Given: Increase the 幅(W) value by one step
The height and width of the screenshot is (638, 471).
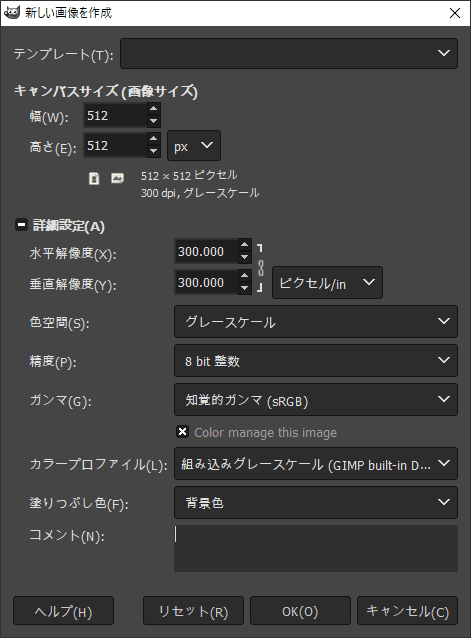Looking at the screenshot, I should 153,109.
